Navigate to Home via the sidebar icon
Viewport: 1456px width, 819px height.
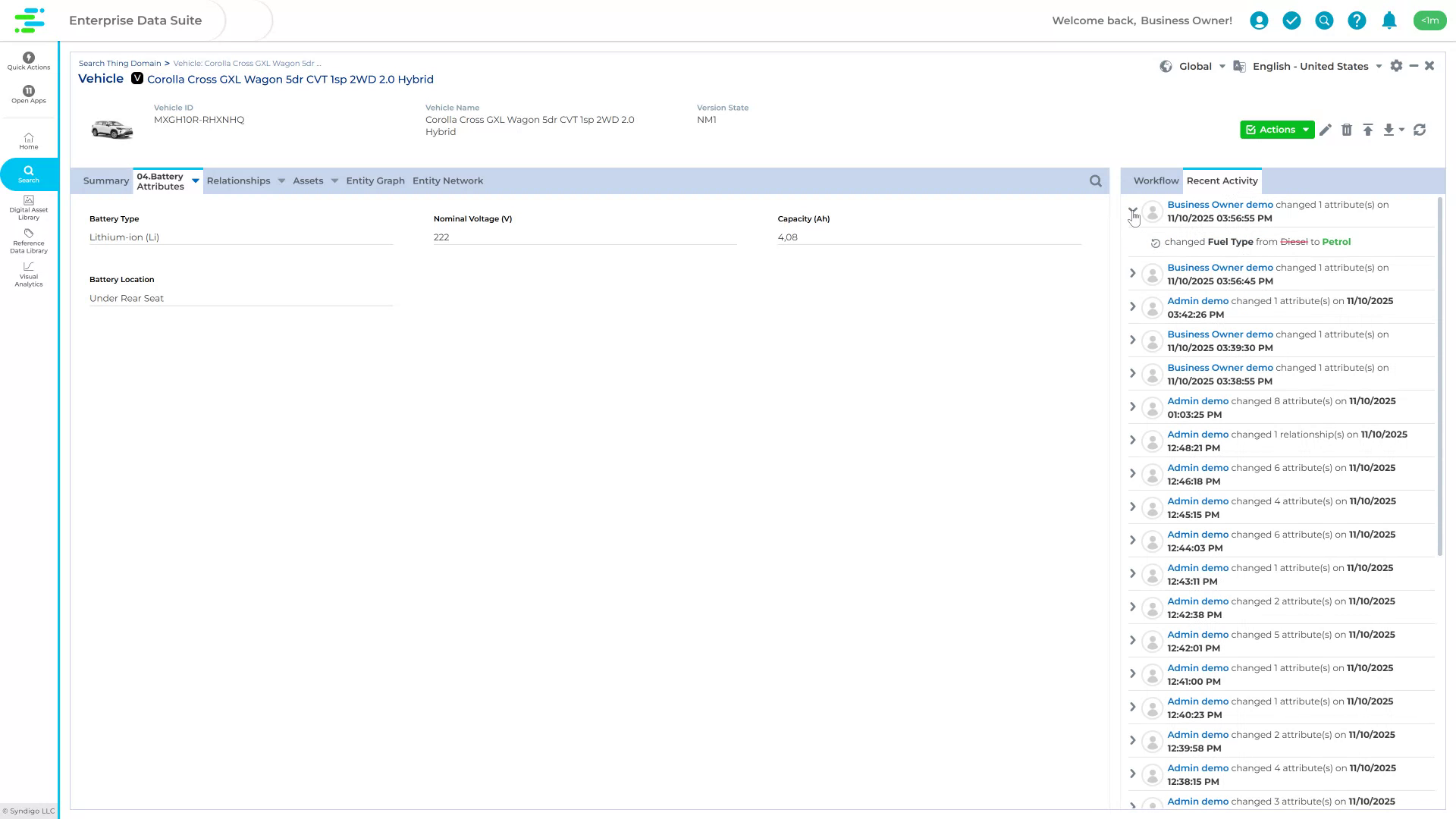[28, 140]
